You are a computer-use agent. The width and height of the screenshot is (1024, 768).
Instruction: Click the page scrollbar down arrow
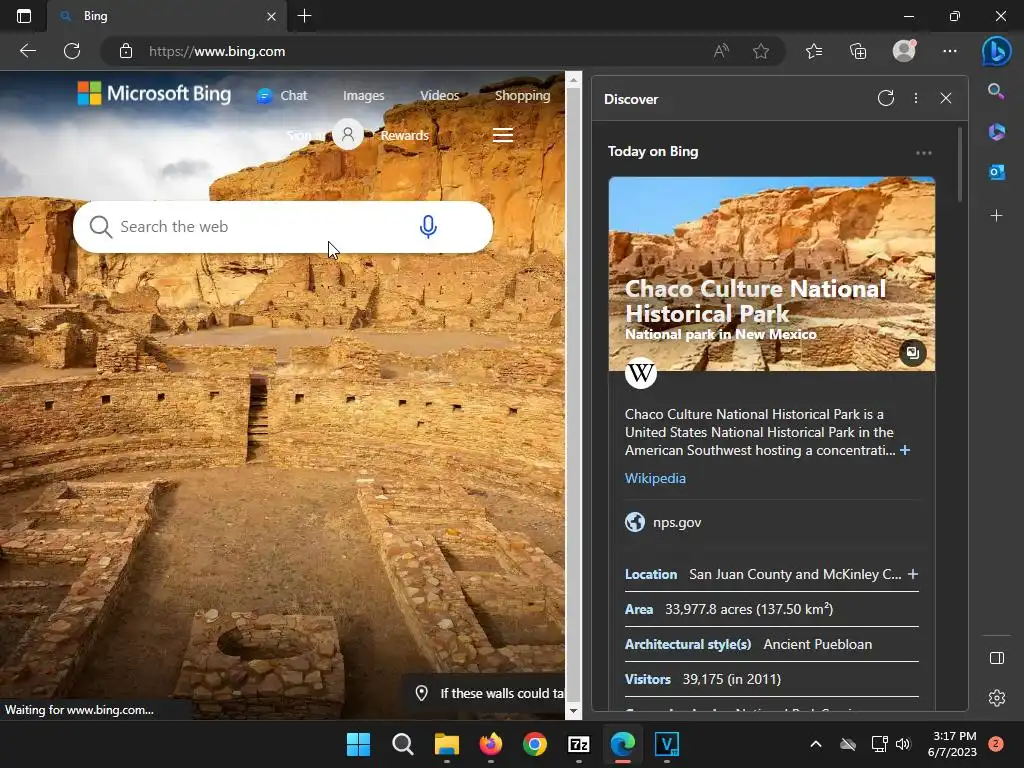[573, 711]
